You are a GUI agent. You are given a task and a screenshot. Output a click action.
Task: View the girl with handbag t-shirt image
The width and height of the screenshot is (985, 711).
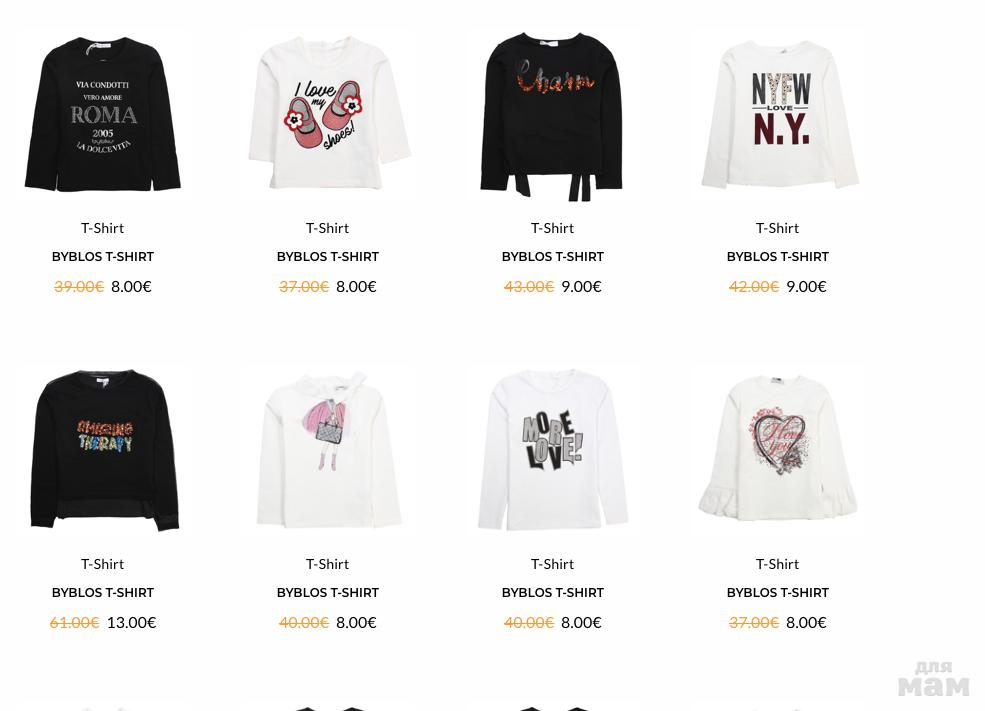[329, 449]
